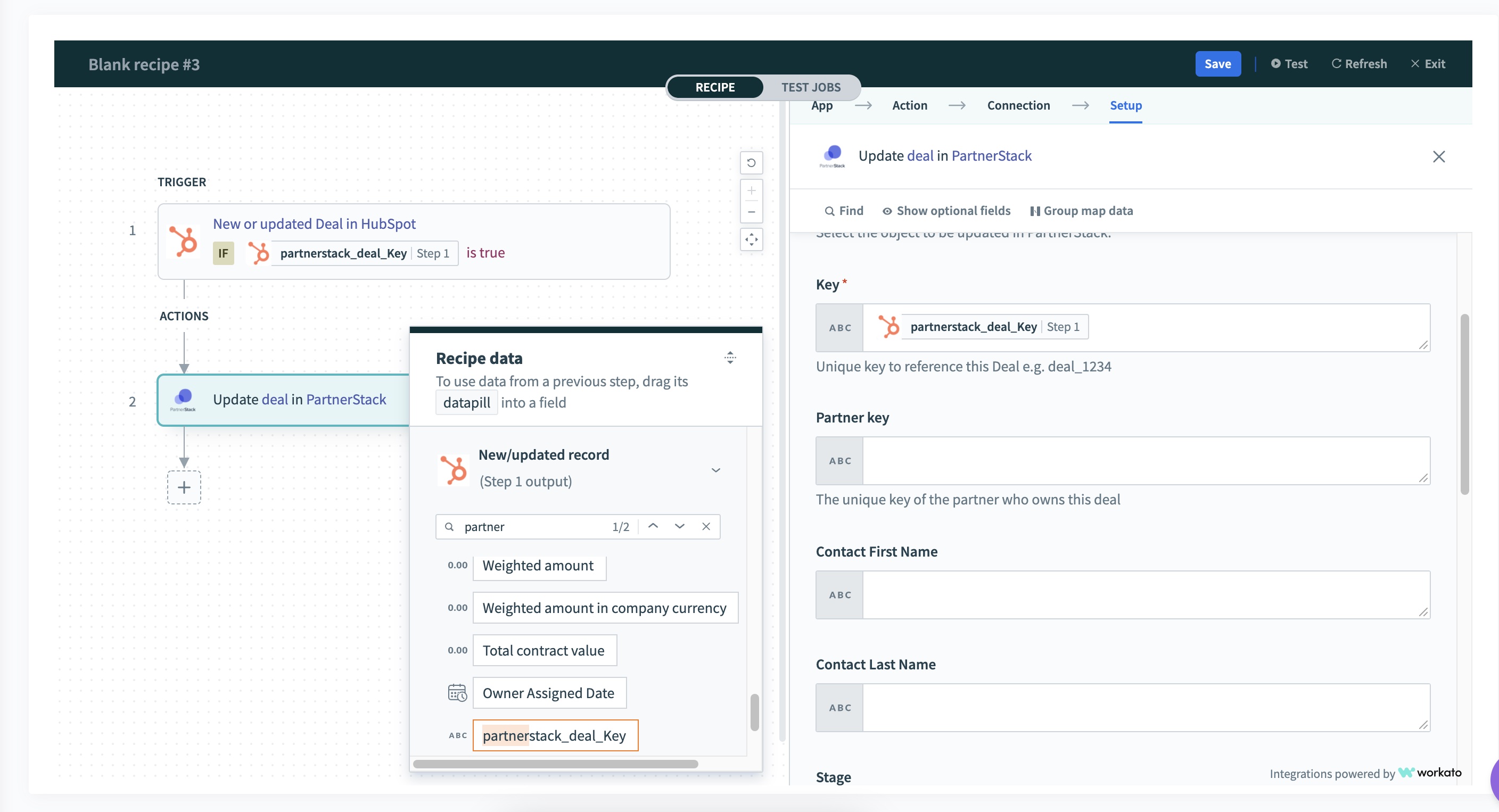Go to previous search match
This screenshot has width=1499, height=812.
click(x=653, y=526)
